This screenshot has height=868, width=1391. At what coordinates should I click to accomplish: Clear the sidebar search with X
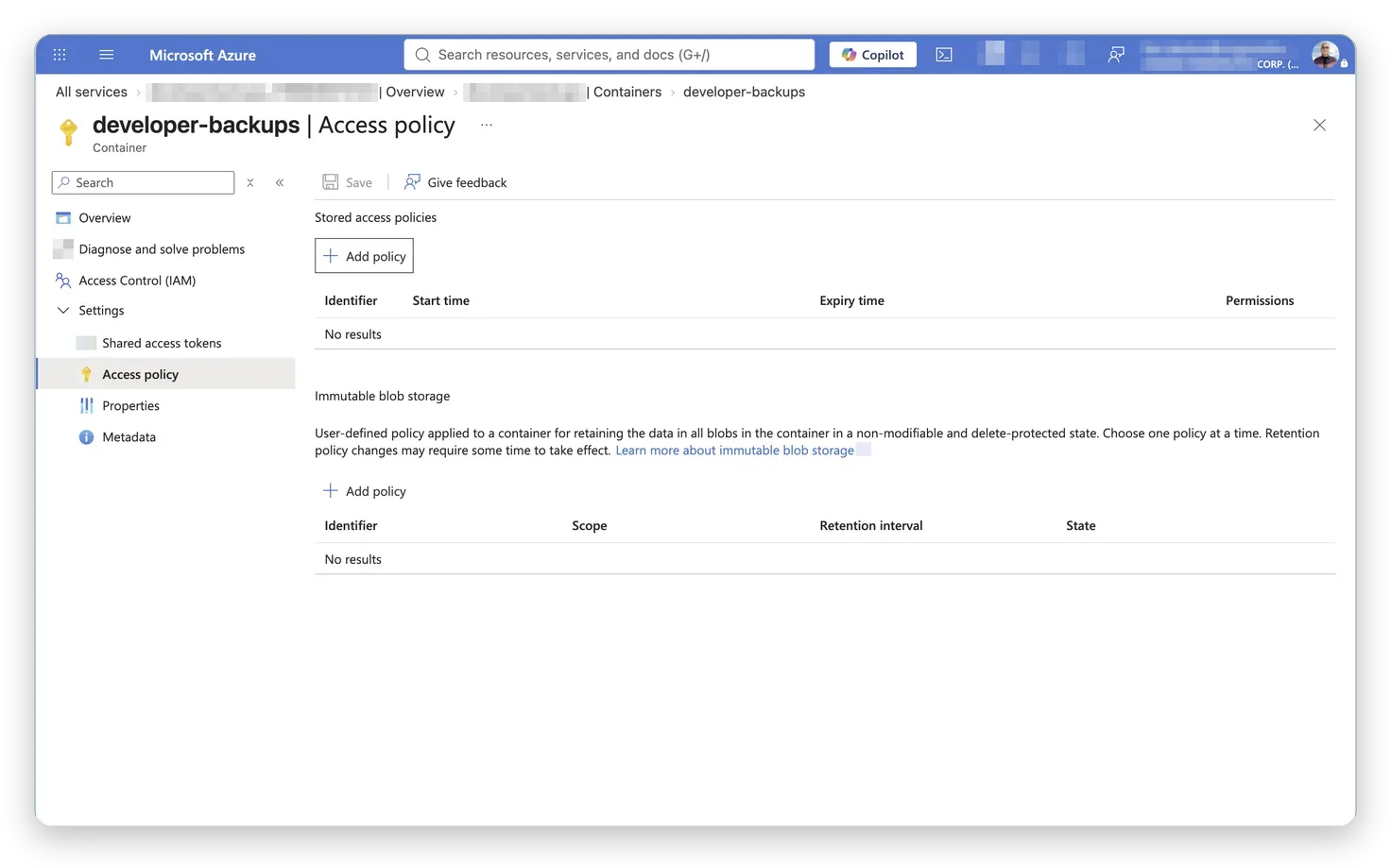click(x=250, y=182)
